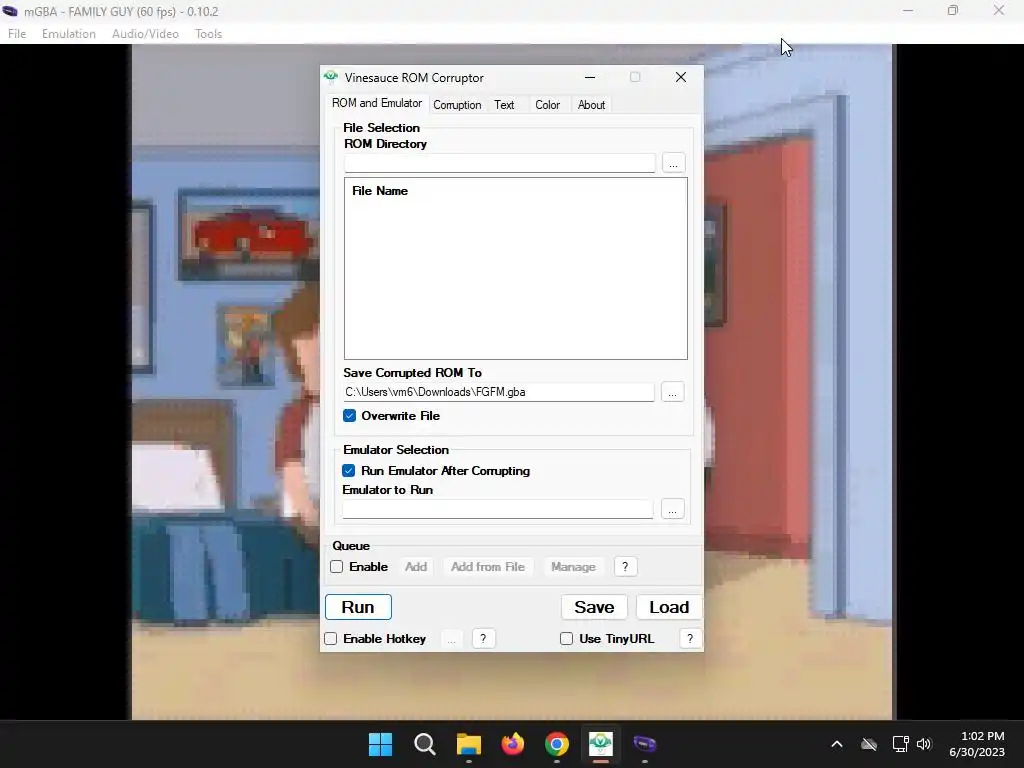
Task: Open the mGBA Emulation menu
Action: tap(69, 34)
